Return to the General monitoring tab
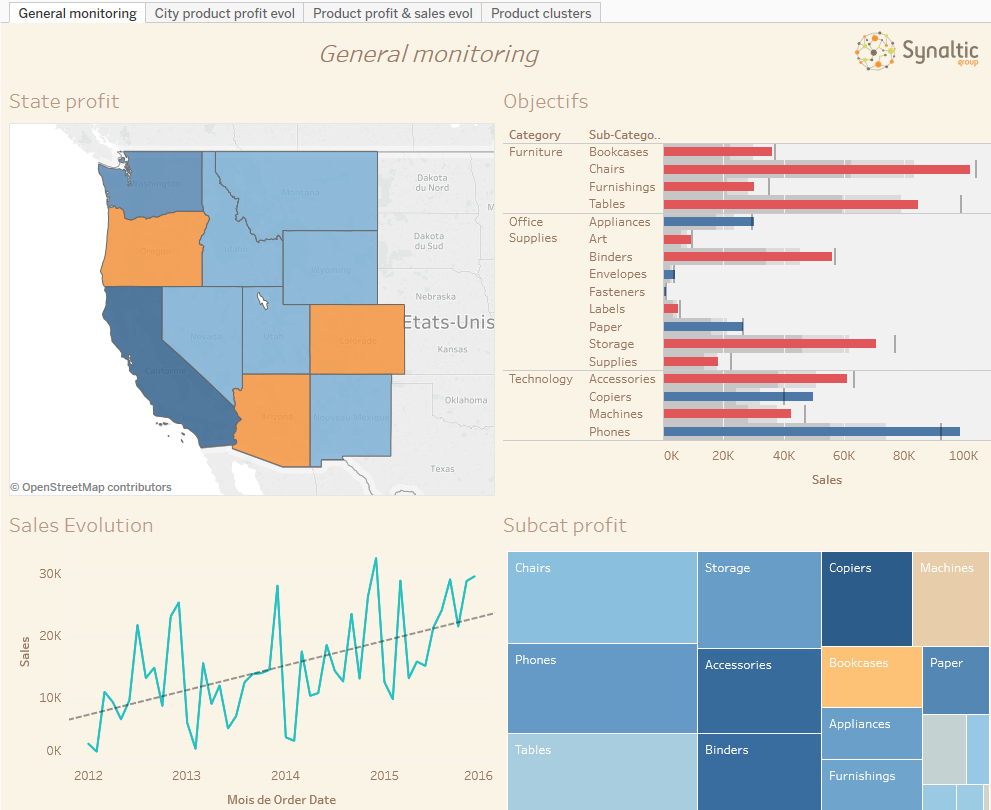Viewport: 991px width, 810px height. (76, 13)
